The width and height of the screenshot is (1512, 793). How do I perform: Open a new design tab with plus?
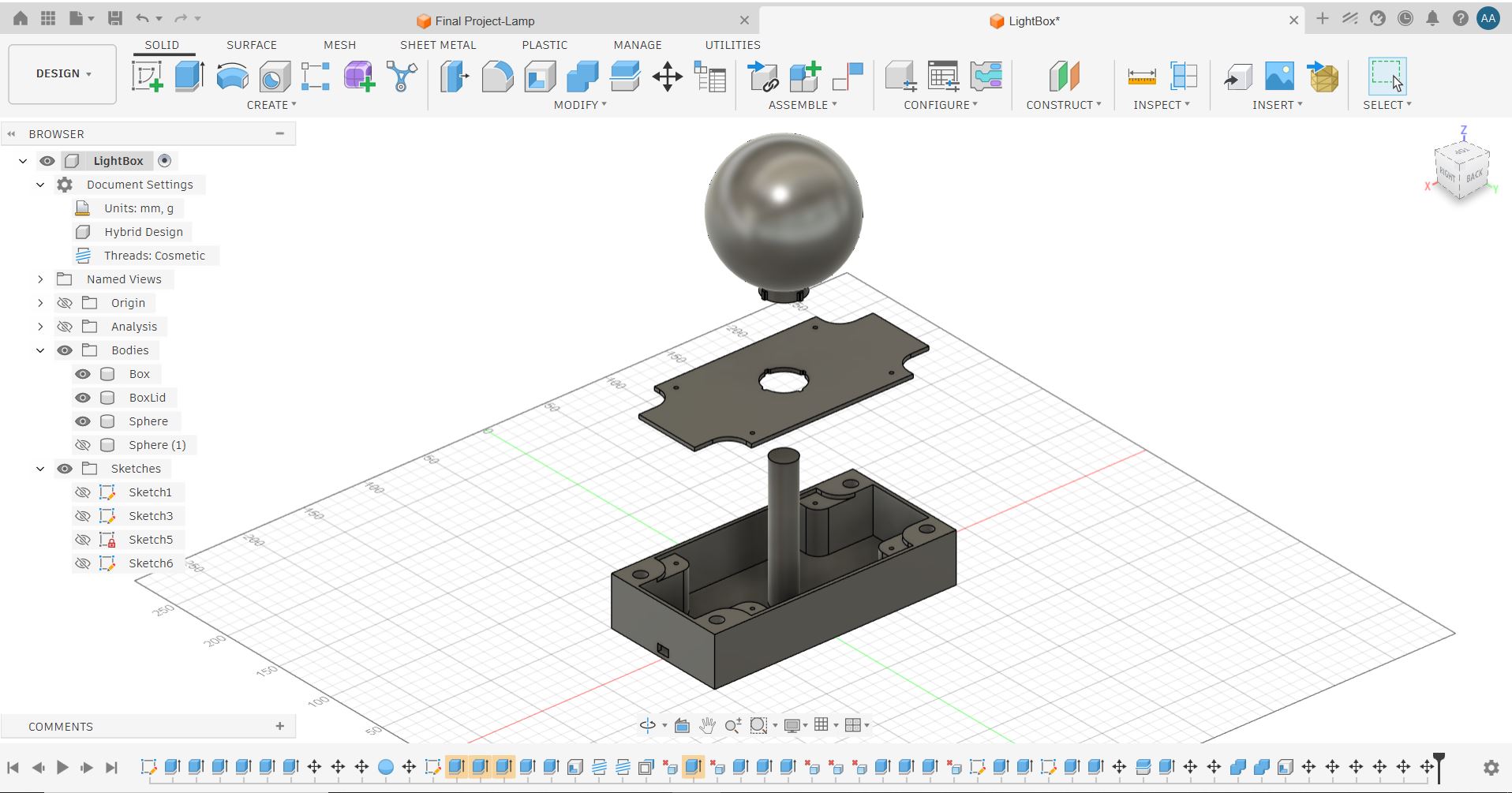pos(1323,19)
